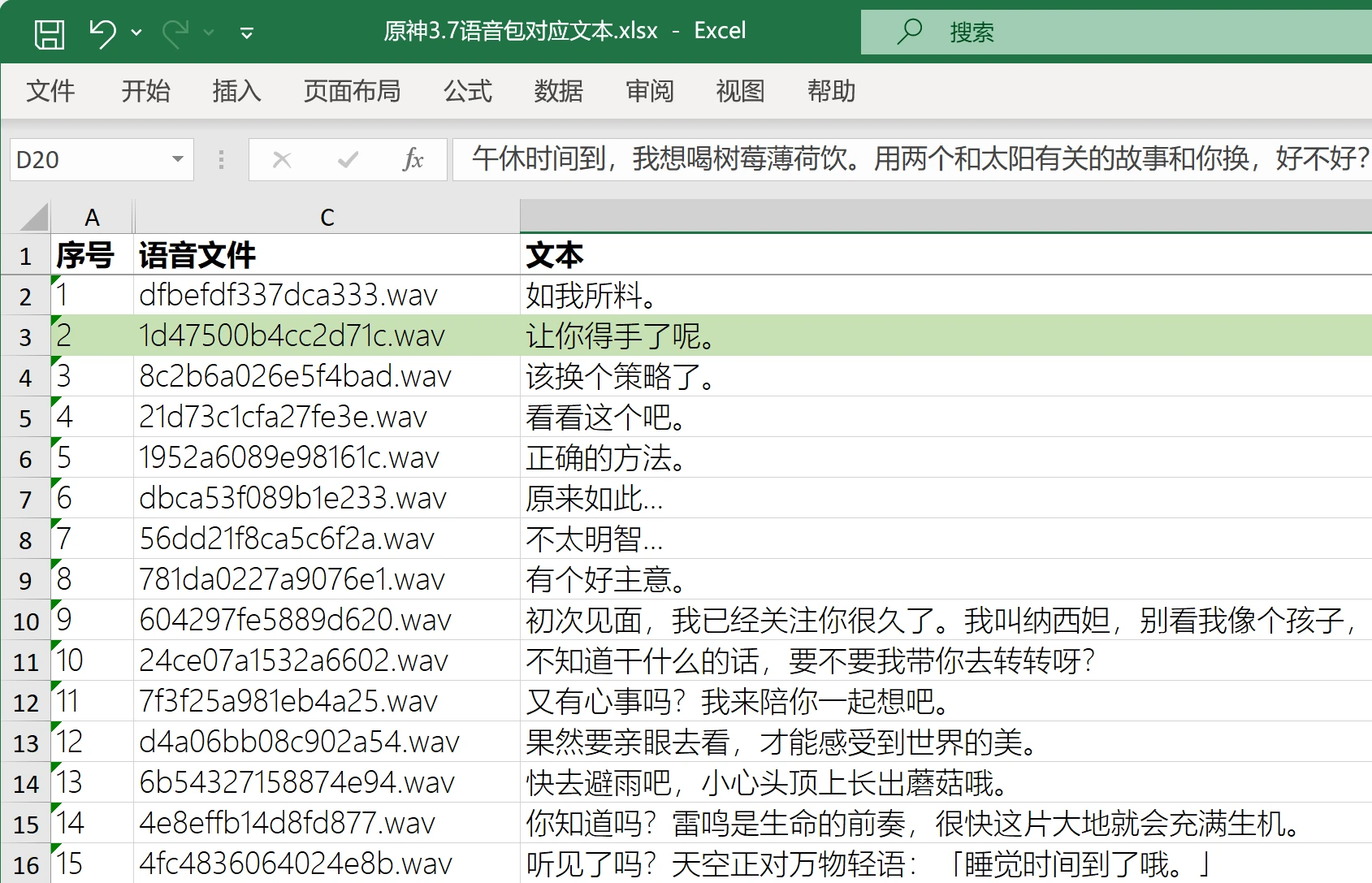Select cell 781da0227a9076e1.wav

pos(327,580)
